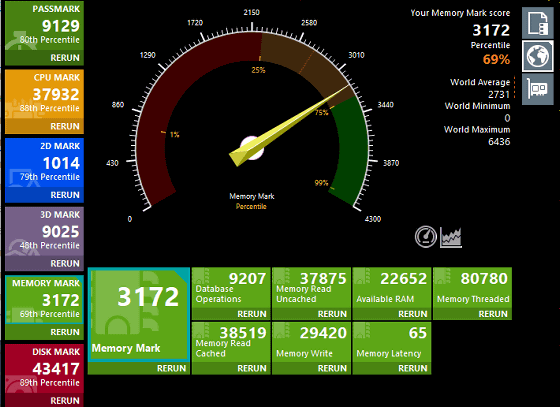The image size is (560, 407).
Task: Open the hardware card icon
Action: 538,89
